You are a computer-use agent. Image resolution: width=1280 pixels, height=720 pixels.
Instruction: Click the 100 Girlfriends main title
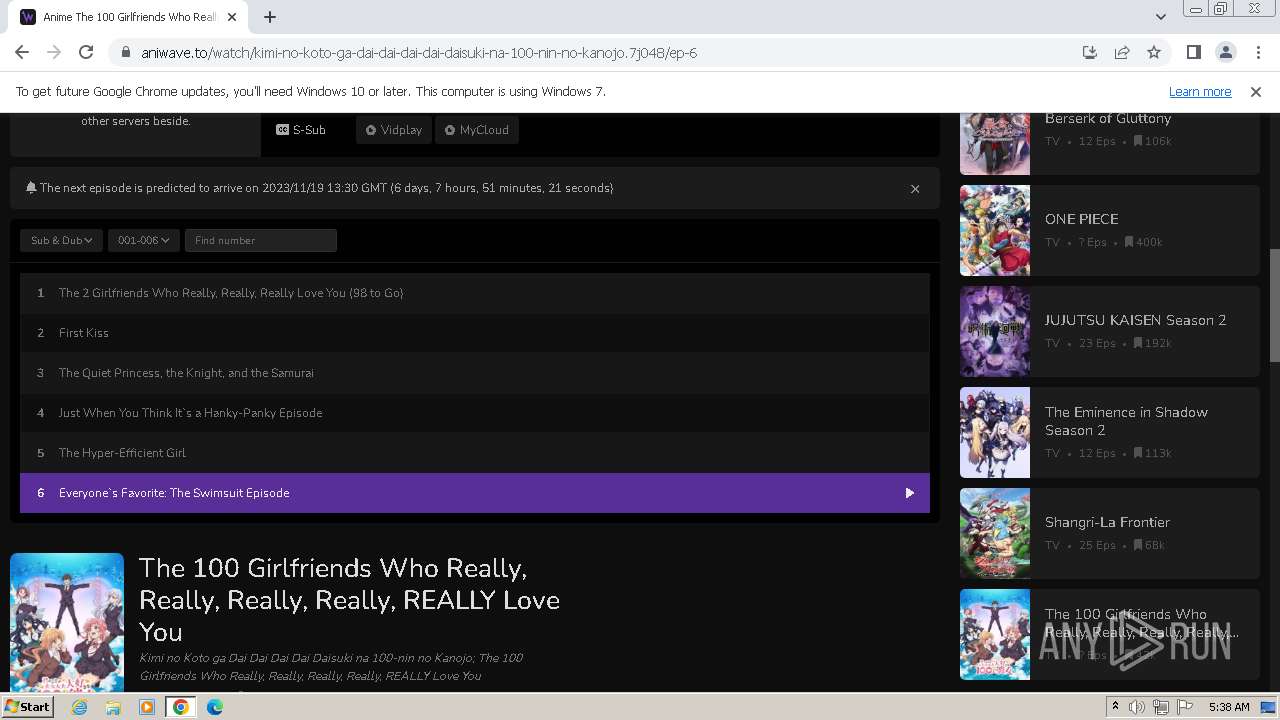349,600
